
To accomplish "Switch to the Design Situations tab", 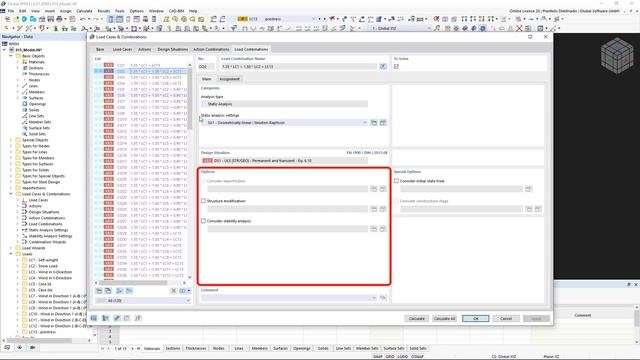I will 173,49.
